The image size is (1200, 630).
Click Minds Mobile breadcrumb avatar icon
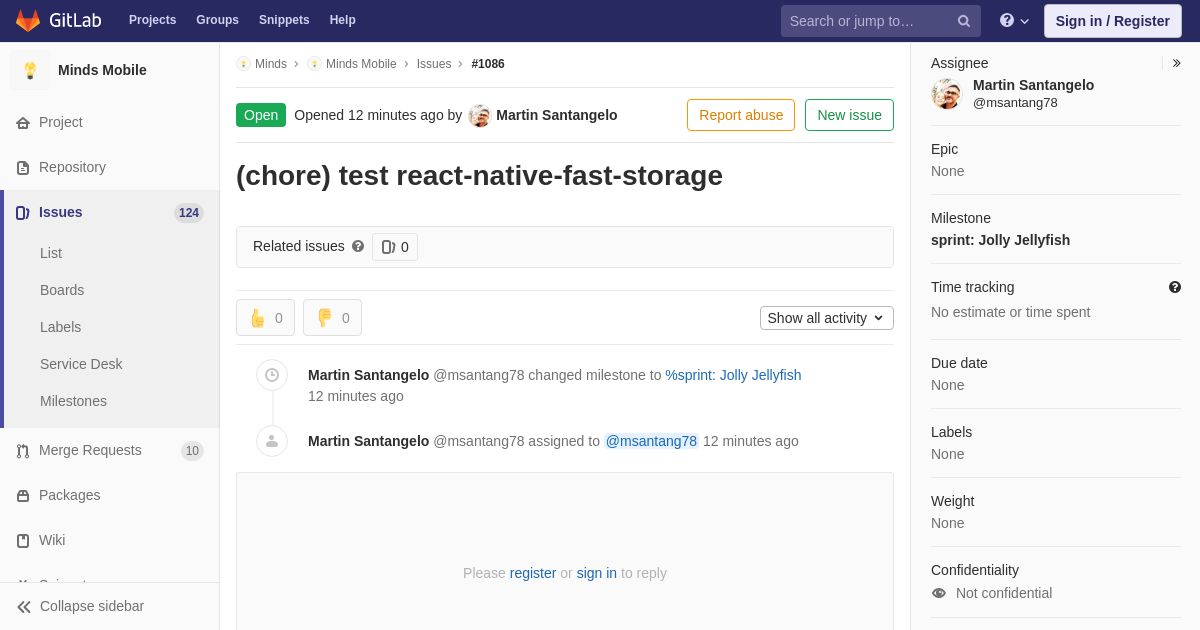point(314,64)
